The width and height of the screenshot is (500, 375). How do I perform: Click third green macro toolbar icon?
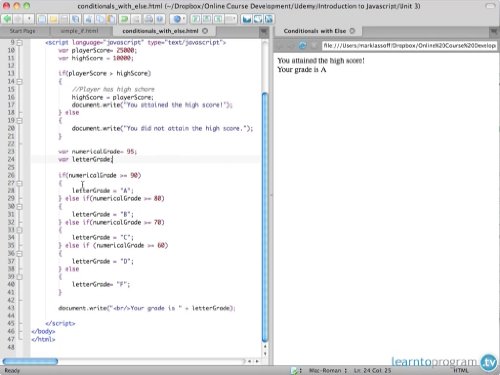coord(218,19)
